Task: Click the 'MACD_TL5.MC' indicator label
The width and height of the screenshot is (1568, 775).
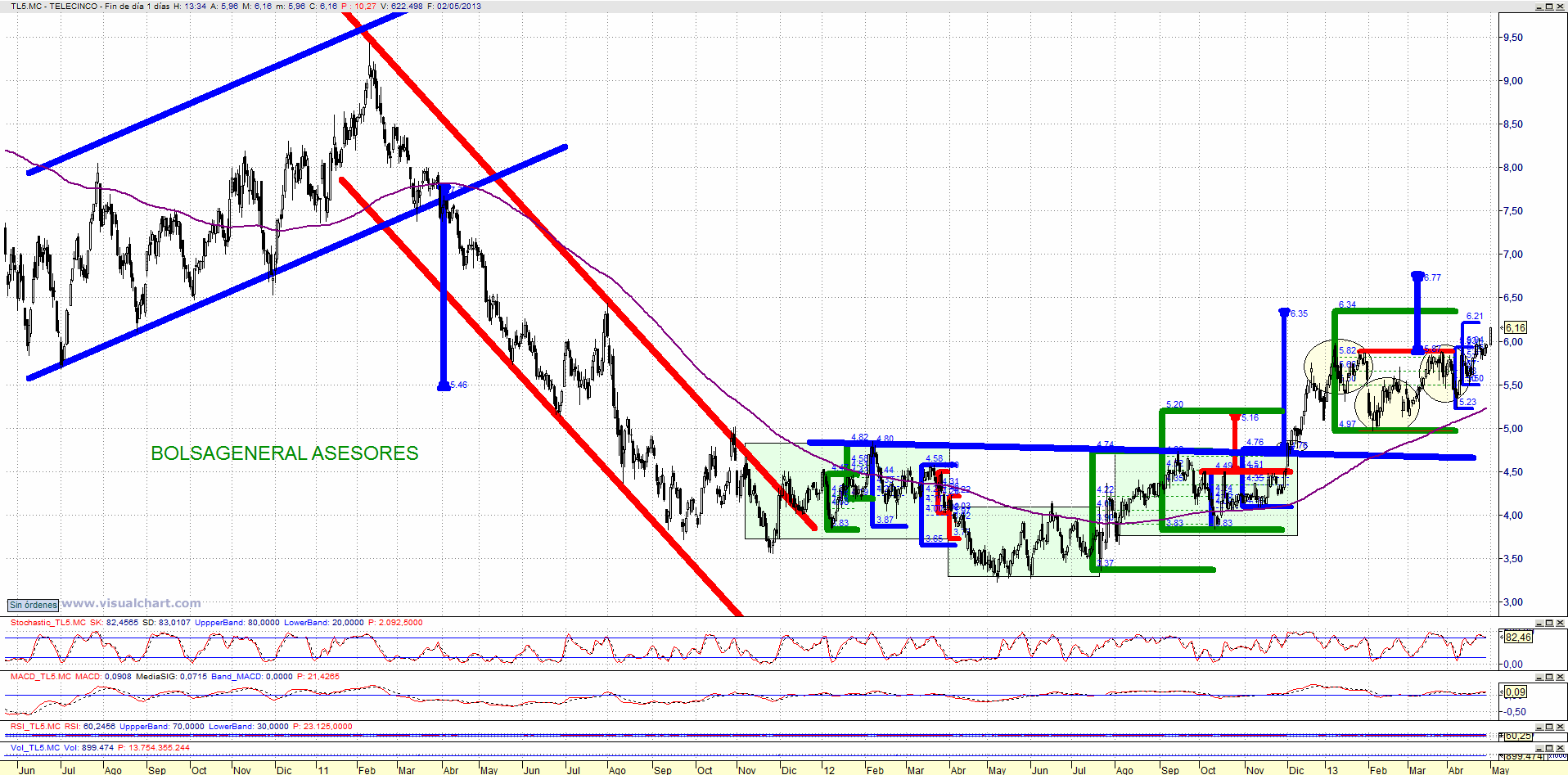Action: pyautogui.click(x=41, y=677)
